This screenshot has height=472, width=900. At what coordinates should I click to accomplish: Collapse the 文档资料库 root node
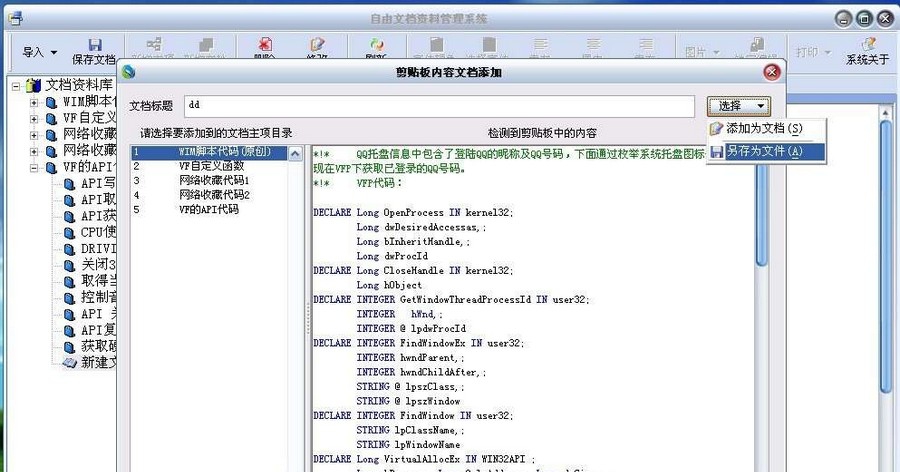16,87
